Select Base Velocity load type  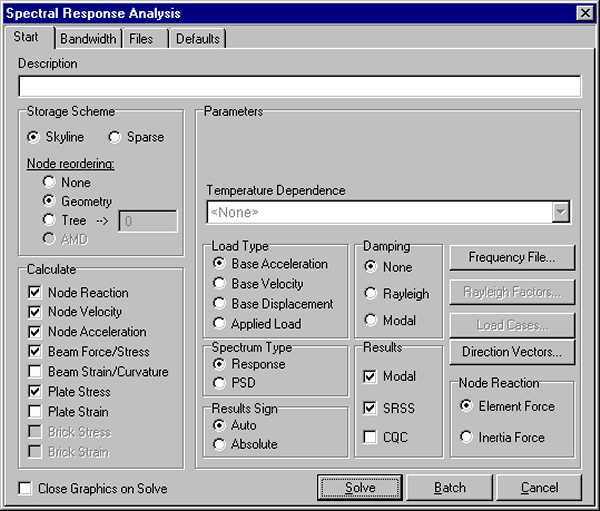220,284
